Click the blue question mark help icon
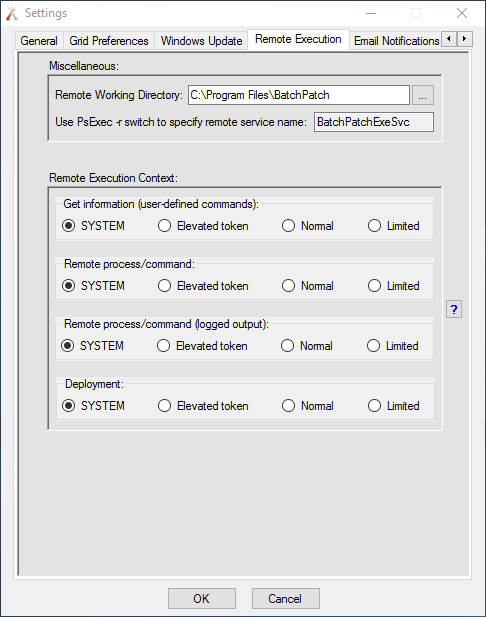This screenshot has height=617, width=486. point(454,309)
